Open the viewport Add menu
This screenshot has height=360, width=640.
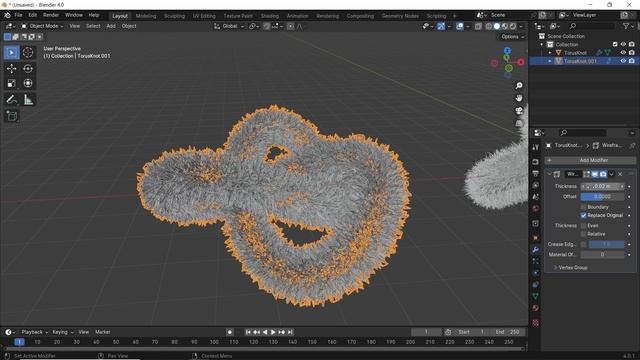pos(111,26)
